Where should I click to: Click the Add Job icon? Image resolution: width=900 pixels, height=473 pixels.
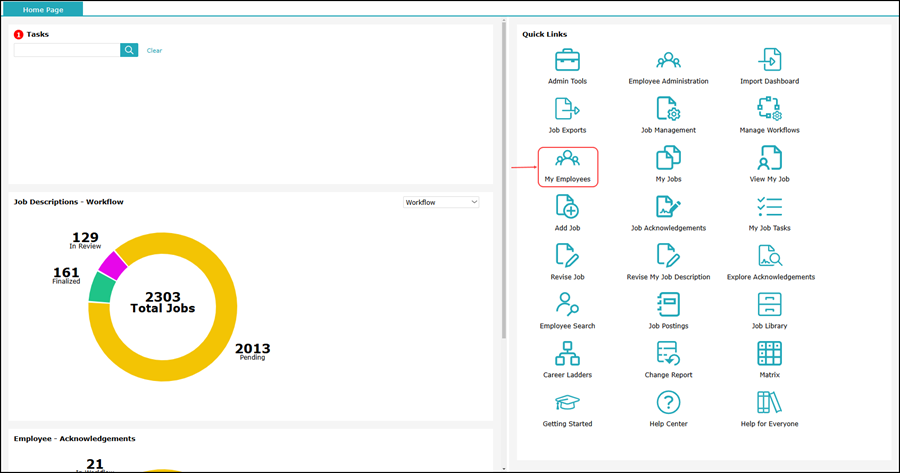click(x=567, y=207)
